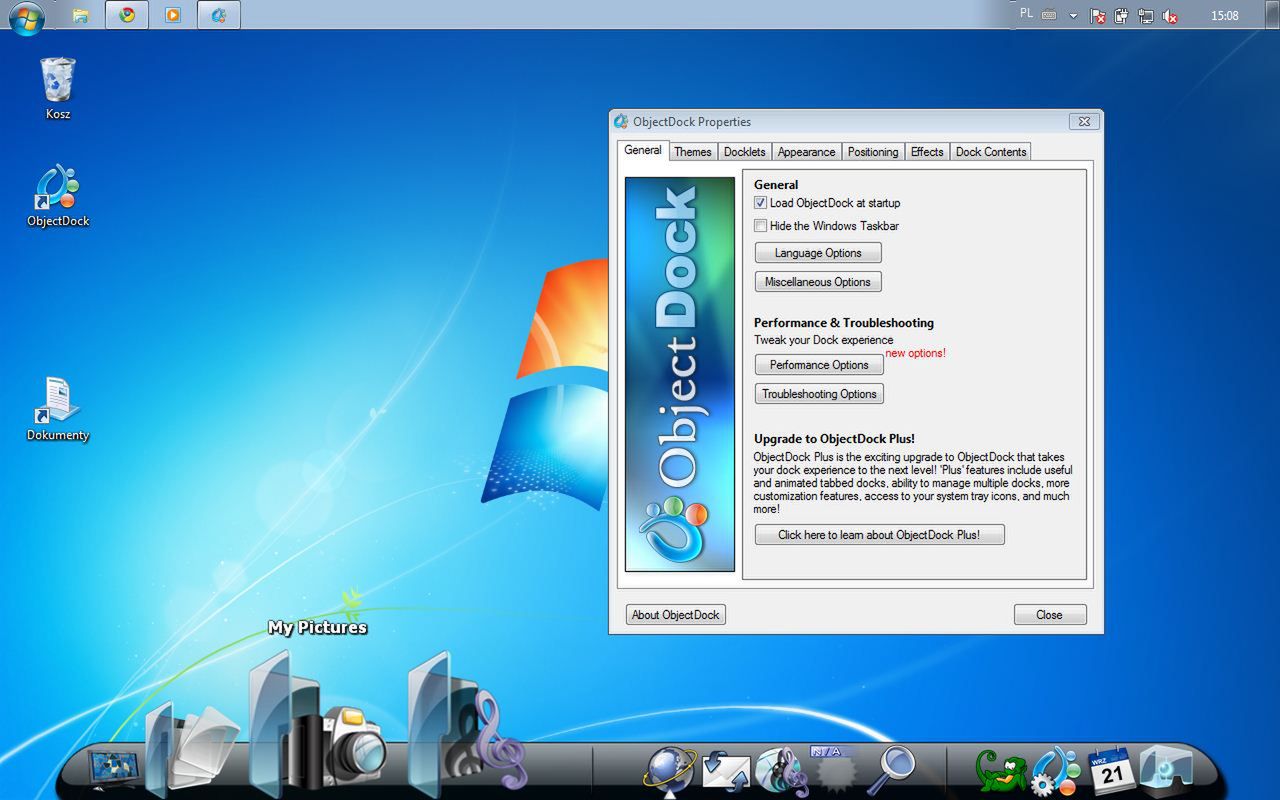
Task: Launch Chrome from the taskbar
Action: (126, 15)
